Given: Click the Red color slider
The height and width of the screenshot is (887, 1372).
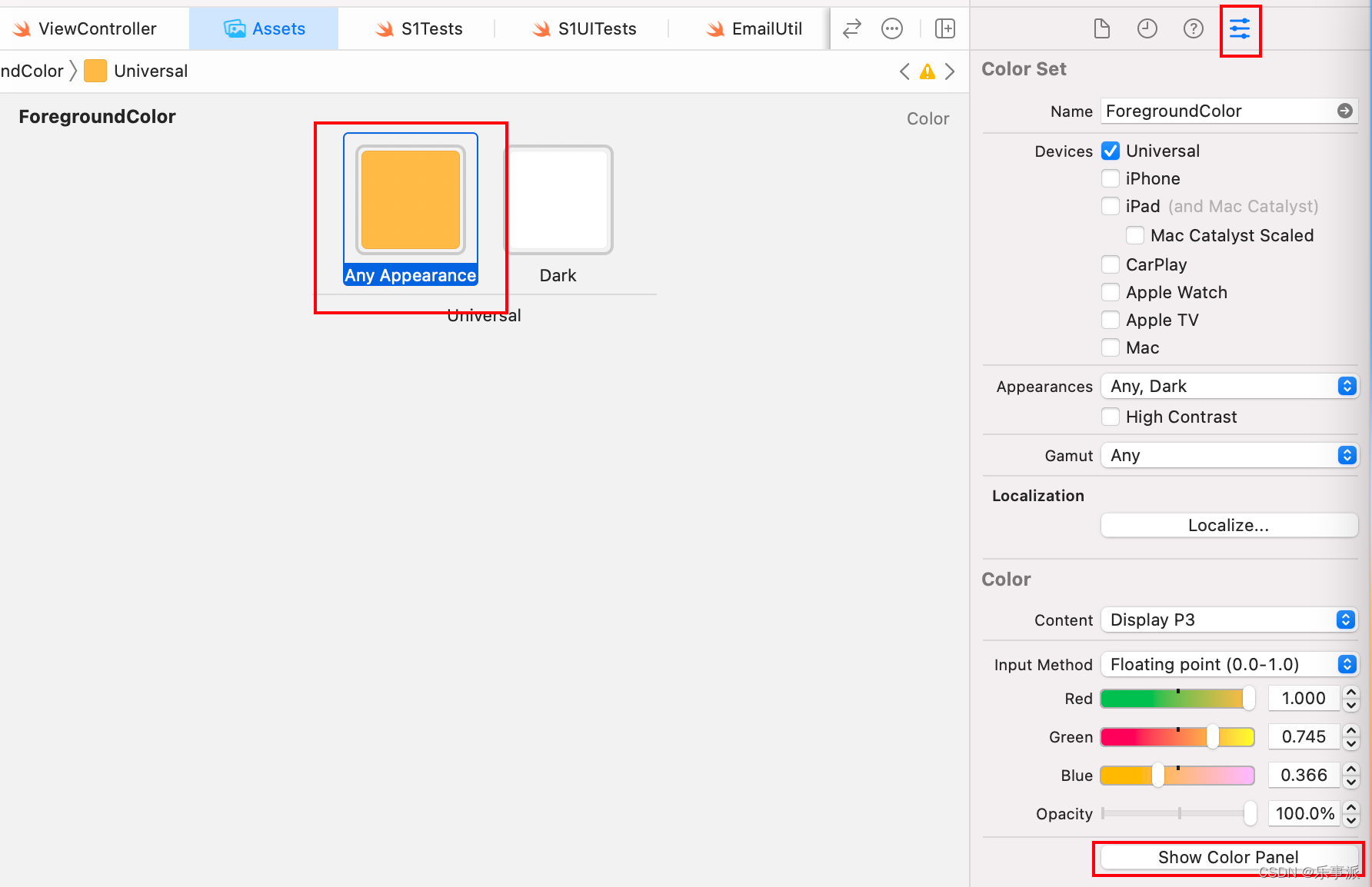Looking at the screenshot, I should (1177, 698).
